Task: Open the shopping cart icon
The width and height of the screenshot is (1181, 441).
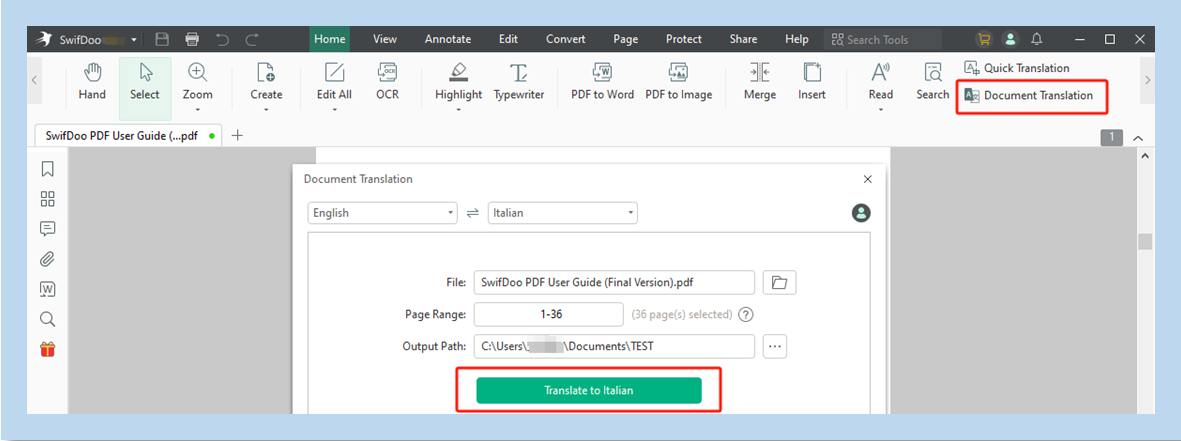Action: coord(984,39)
